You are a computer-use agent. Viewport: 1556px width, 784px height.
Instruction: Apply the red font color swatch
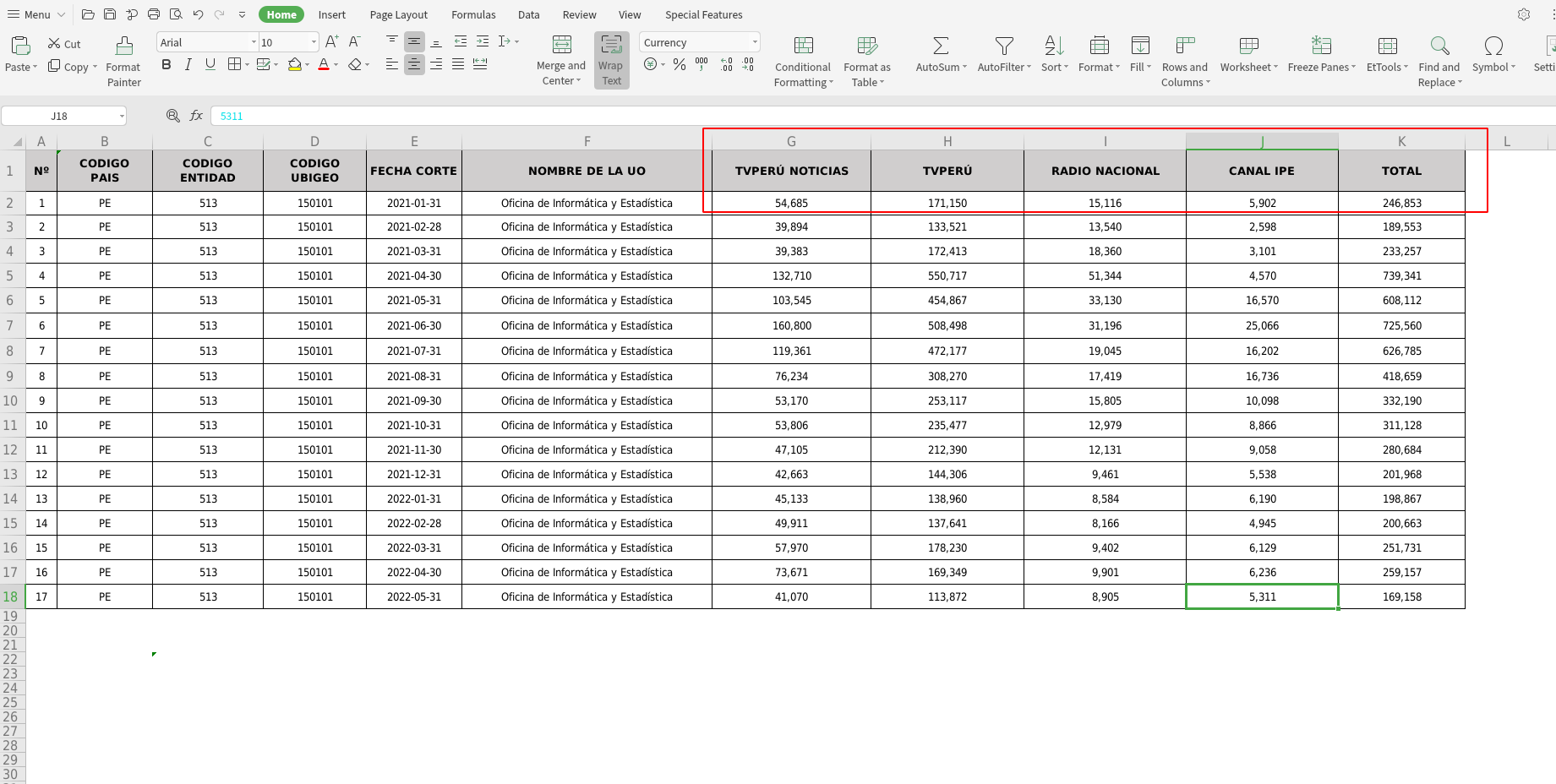(x=323, y=64)
